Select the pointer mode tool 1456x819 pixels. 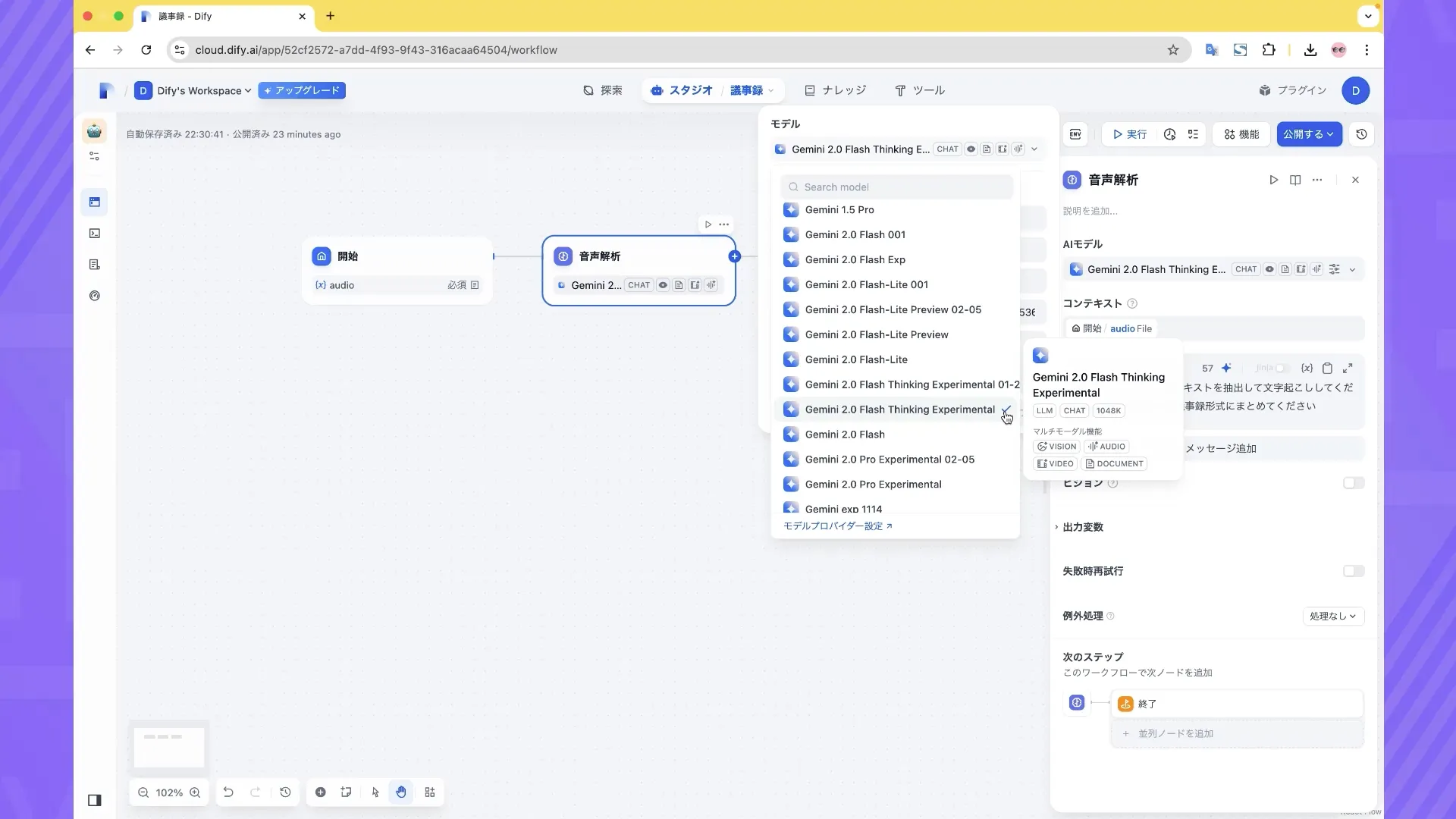click(x=375, y=792)
